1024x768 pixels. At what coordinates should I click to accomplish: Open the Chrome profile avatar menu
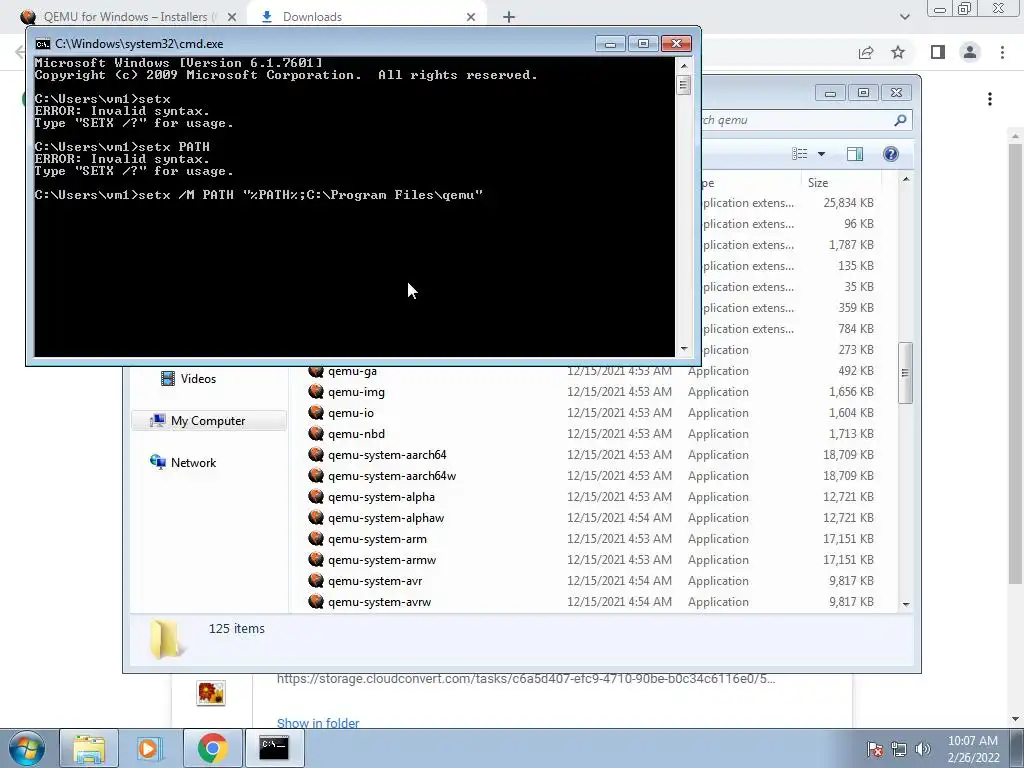click(x=970, y=52)
